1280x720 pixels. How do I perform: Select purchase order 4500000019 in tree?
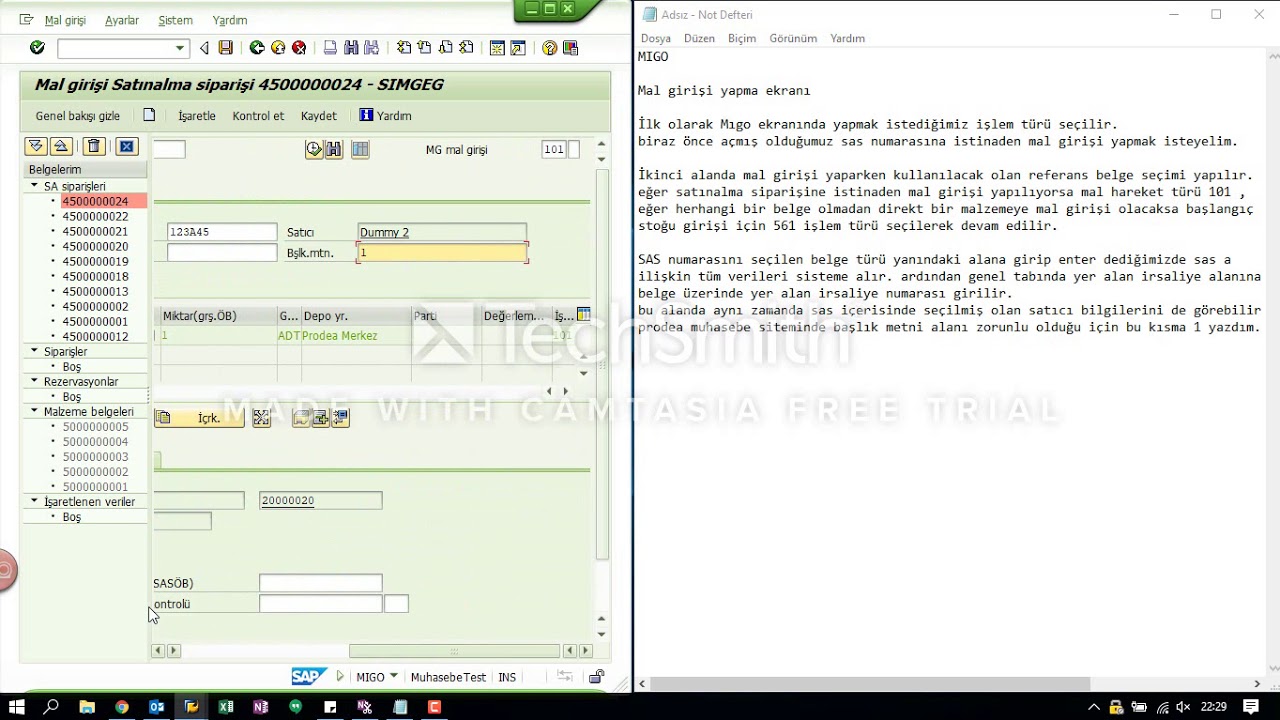95,261
